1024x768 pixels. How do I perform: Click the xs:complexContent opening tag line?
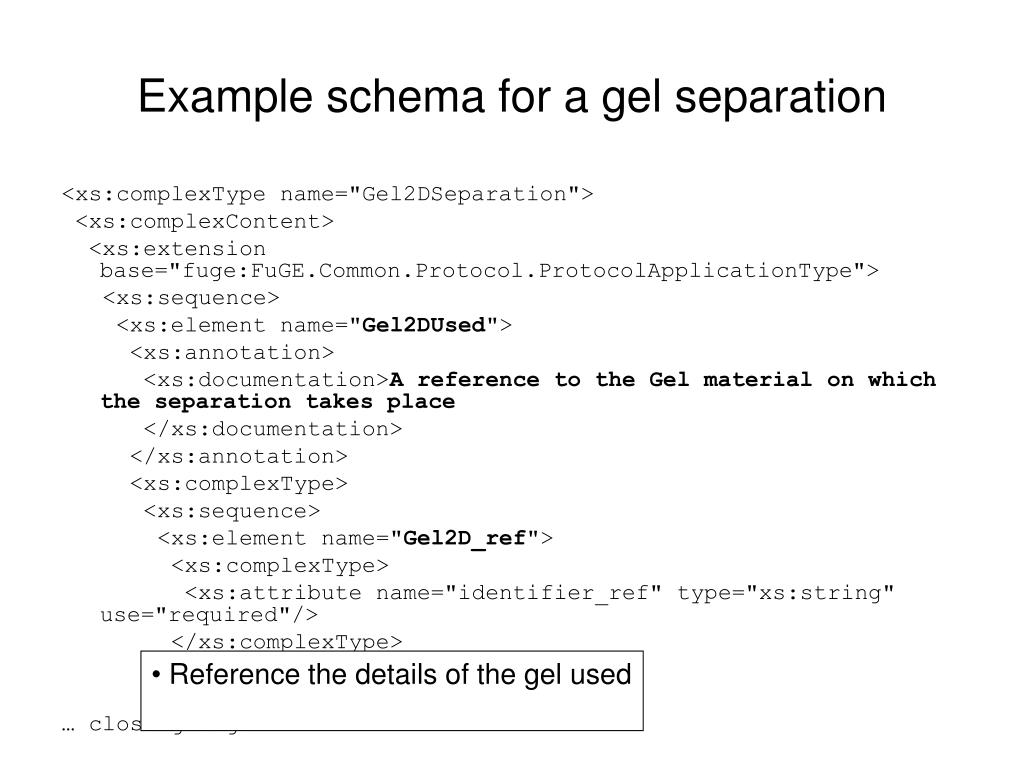click(x=204, y=221)
